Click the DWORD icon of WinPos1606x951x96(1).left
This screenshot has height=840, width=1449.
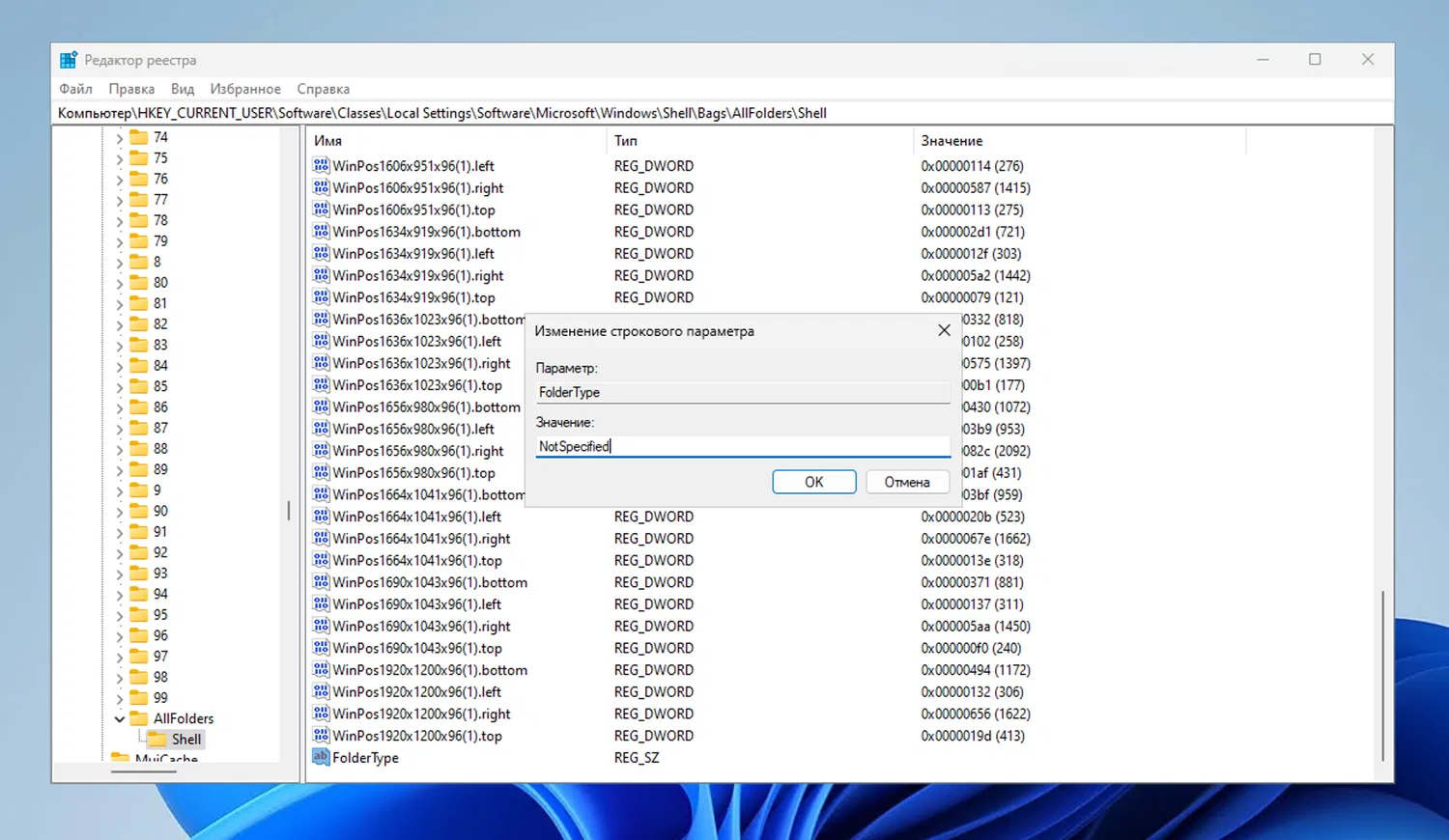(x=321, y=166)
